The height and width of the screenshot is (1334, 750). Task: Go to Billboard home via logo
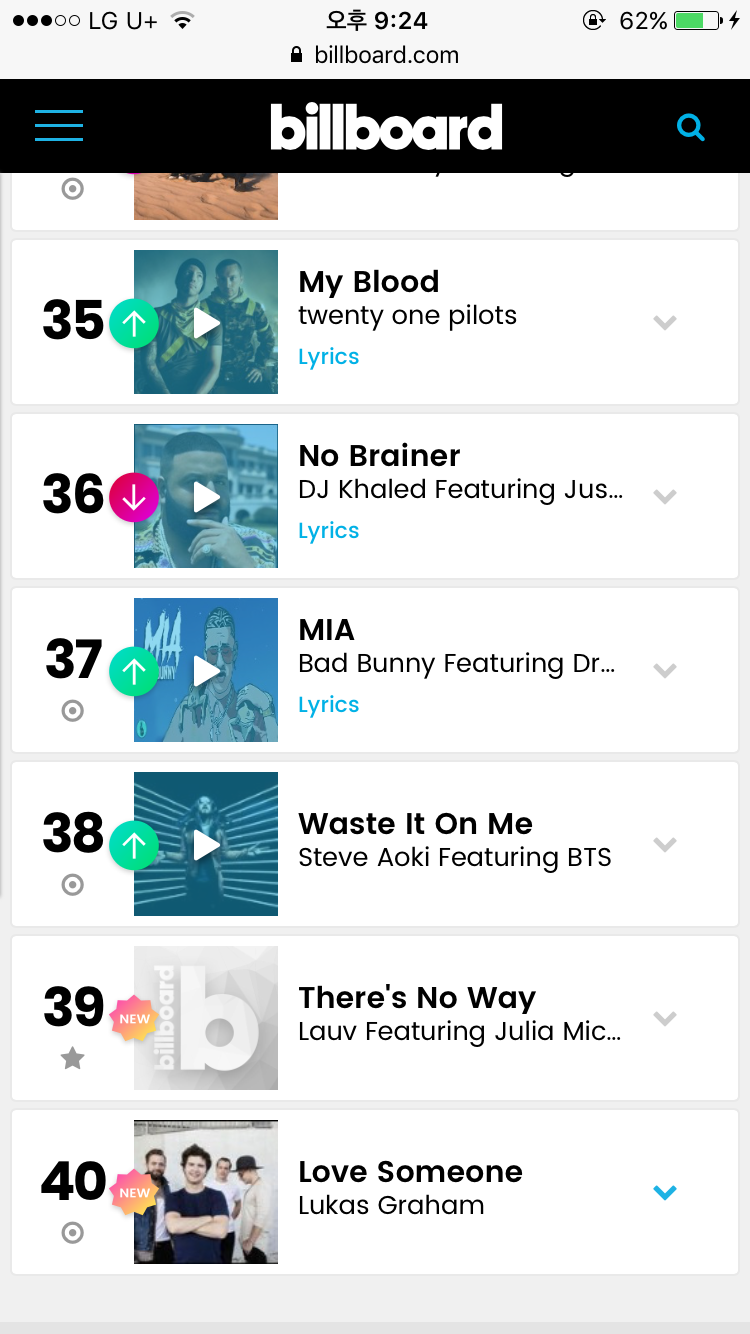(x=386, y=127)
